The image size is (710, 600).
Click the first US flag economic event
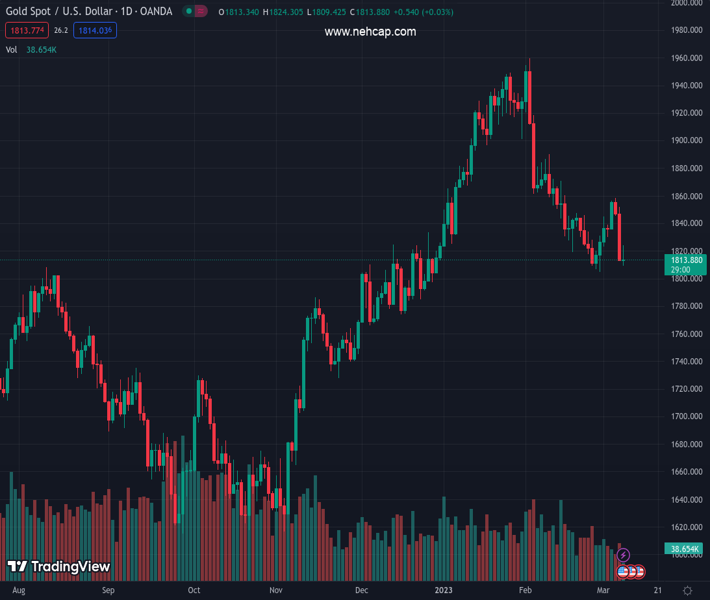coord(623,572)
